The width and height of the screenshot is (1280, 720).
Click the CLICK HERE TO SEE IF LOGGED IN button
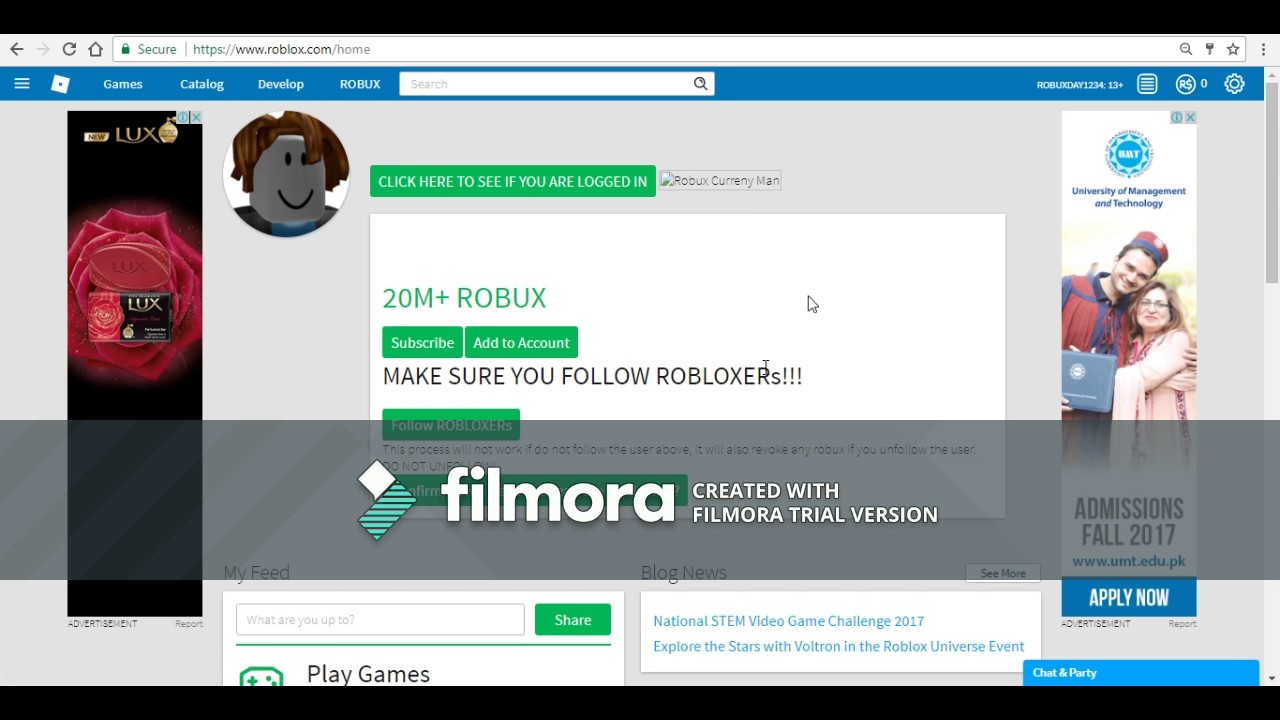[x=513, y=181]
